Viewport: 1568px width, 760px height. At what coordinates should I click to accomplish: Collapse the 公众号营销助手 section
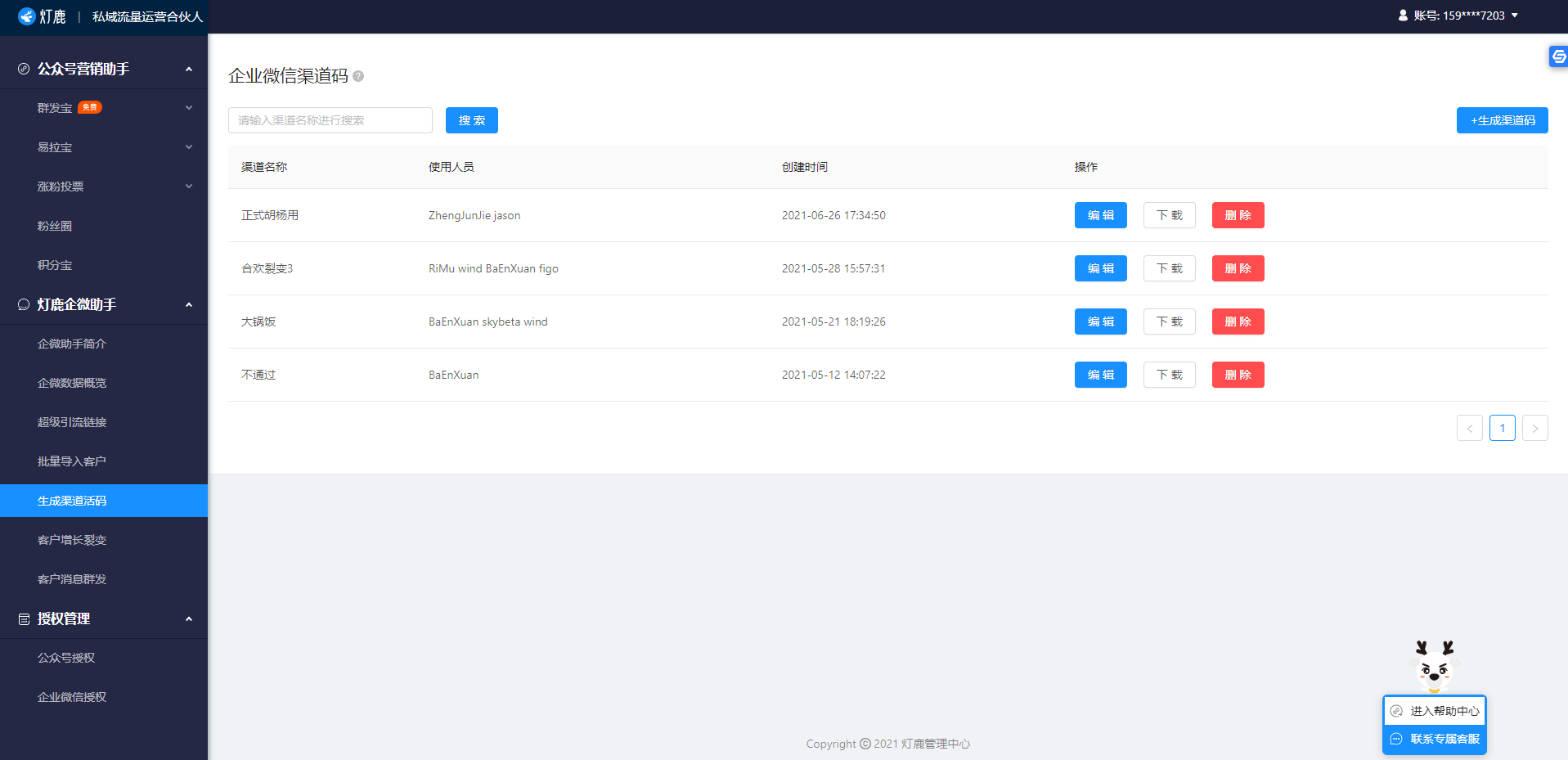click(x=189, y=69)
